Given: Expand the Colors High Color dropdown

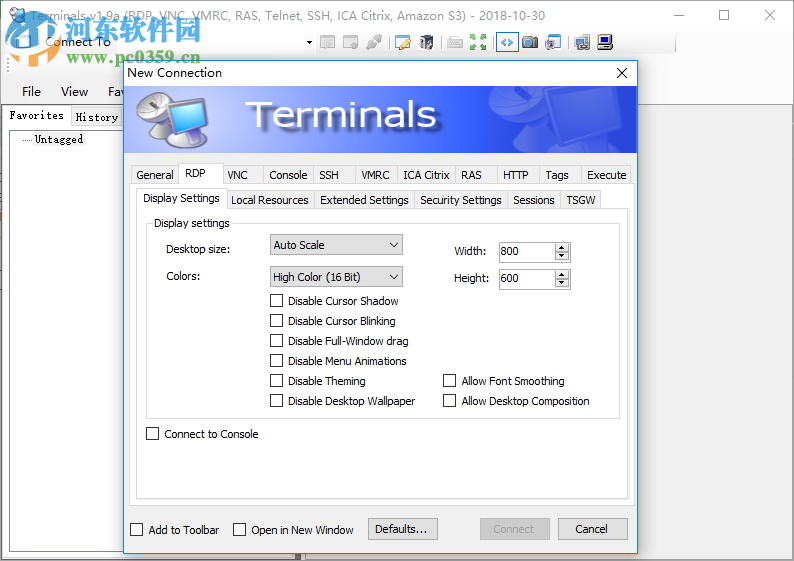Looking at the screenshot, I should [336, 277].
